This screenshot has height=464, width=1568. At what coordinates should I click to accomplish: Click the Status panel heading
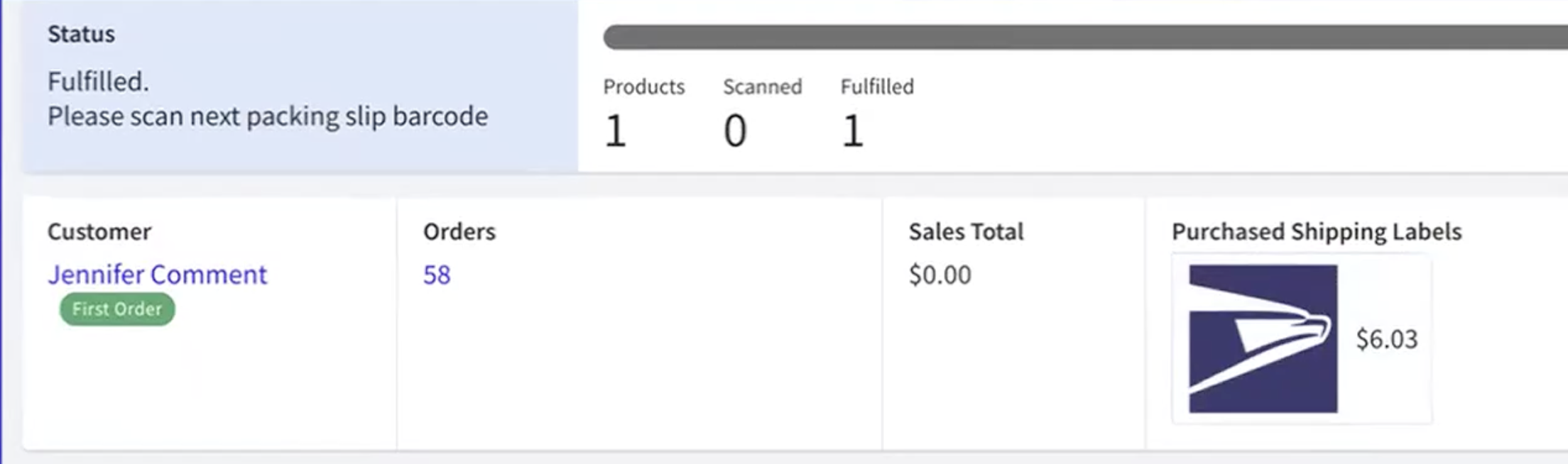pyautogui.click(x=81, y=34)
